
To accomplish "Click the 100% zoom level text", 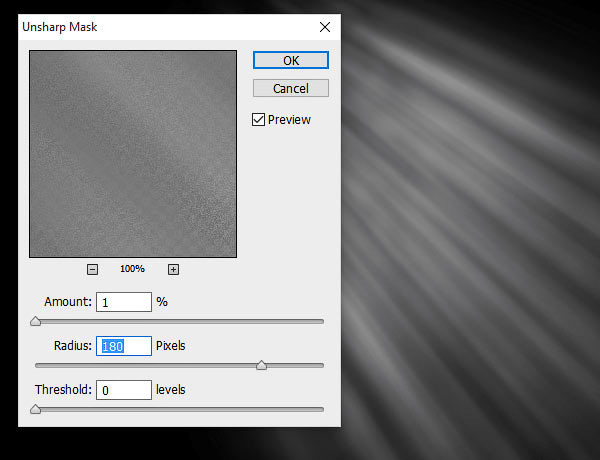I will tap(132, 269).
